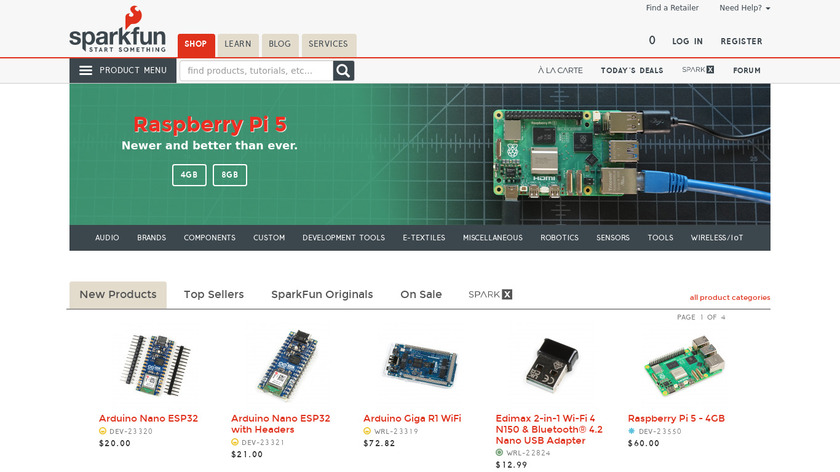Open the SparkFun Originals tab
The height and width of the screenshot is (472, 840).
(x=322, y=295)
